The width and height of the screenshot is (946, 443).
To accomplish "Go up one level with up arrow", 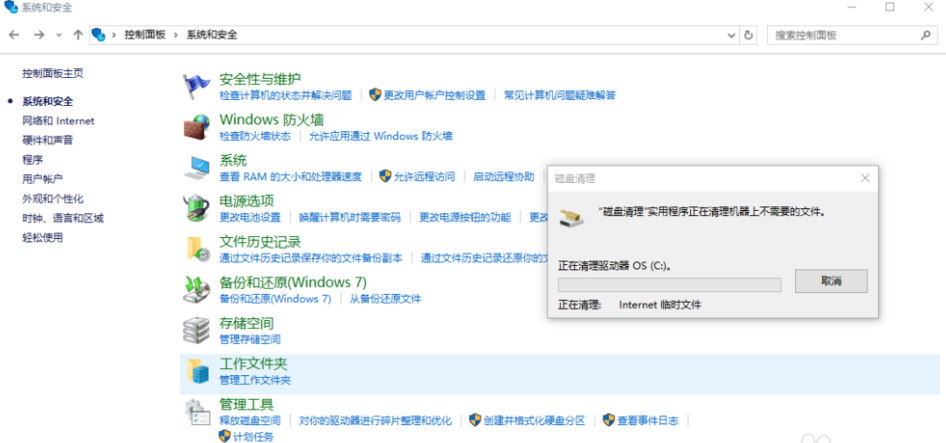I will [77, 35].
